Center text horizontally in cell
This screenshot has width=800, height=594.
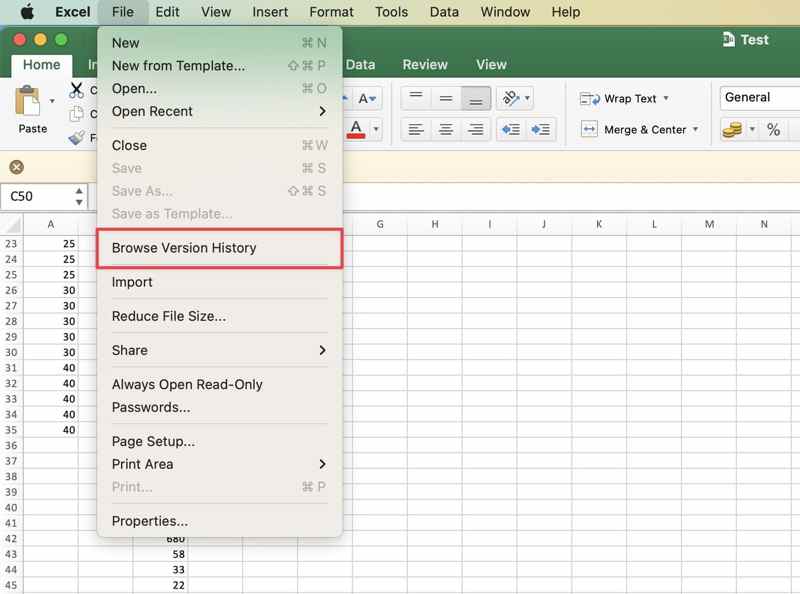[446, 130]
